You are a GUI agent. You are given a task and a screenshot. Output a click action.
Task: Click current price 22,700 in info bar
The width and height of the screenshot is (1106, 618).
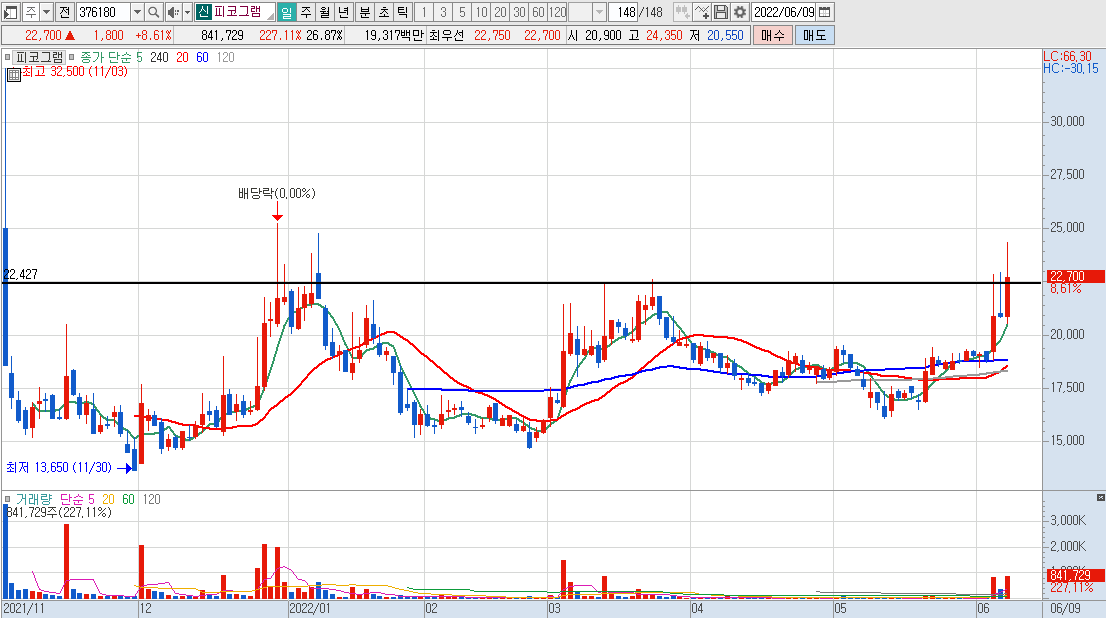click(x=43, y=35)
